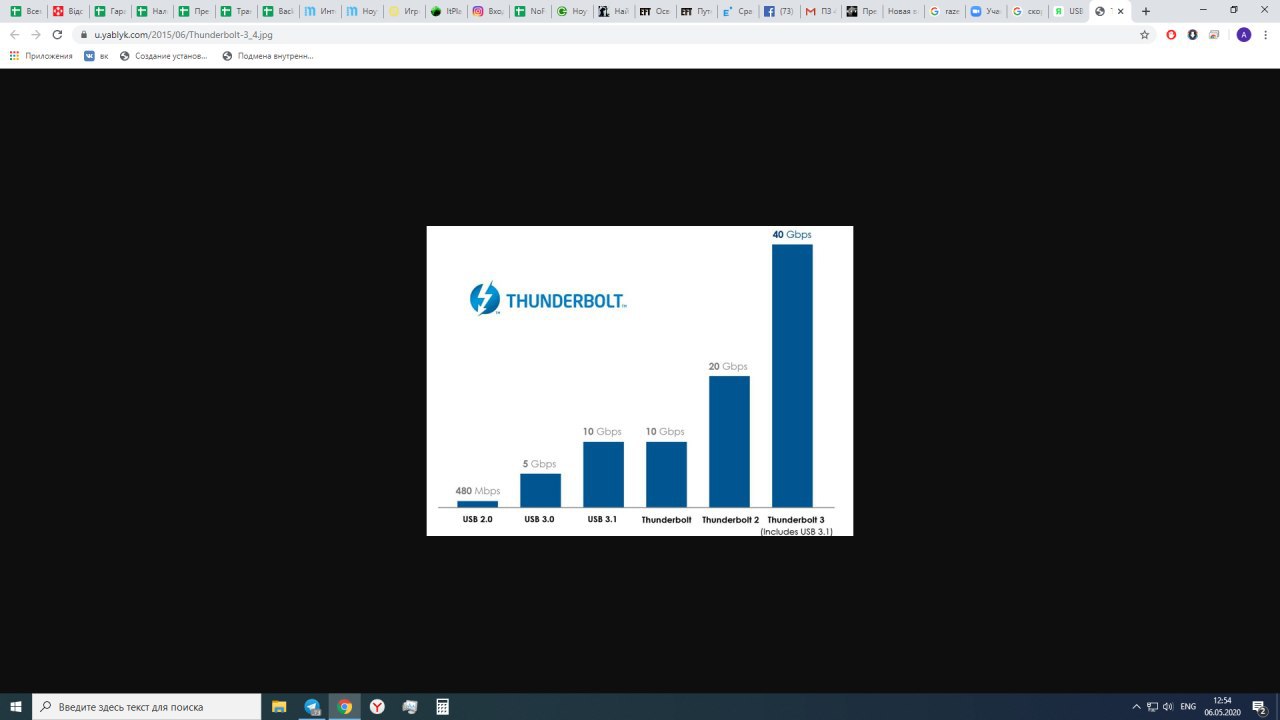Screen dimensions: 1280x720
Task: Open File Explorer from the taskbar
Action: pos(279,706)
